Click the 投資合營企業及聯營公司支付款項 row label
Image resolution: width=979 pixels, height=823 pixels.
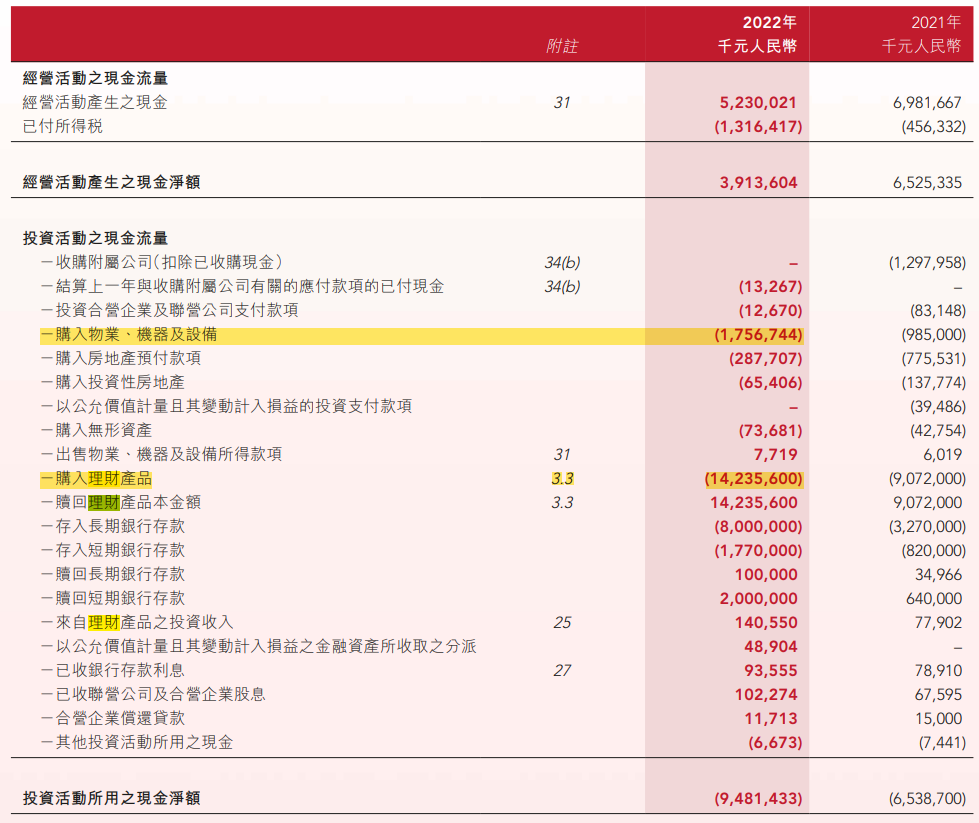point(170,310)
